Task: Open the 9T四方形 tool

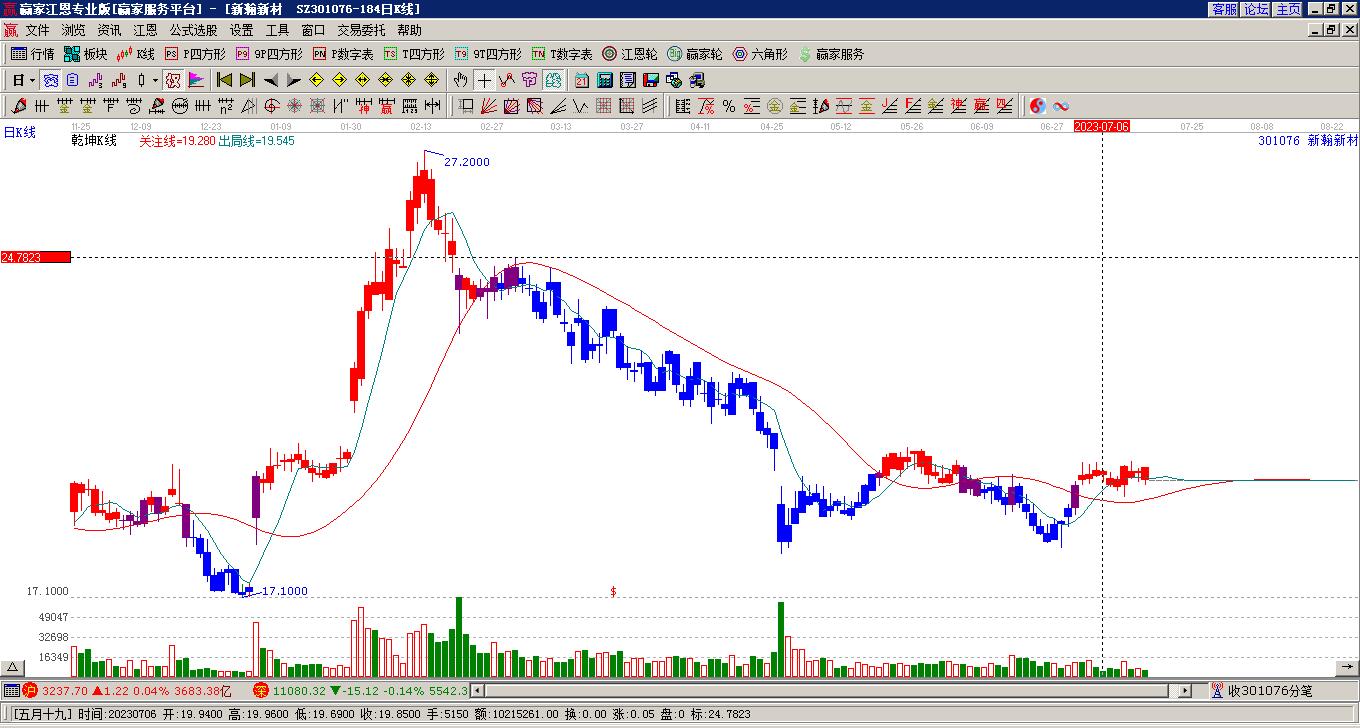Action: pyautogui.click(x=488, y=54)
